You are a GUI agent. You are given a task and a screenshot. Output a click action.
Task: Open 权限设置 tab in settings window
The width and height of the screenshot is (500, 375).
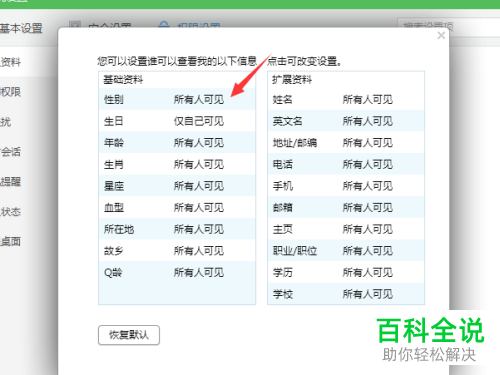[199, 25]
